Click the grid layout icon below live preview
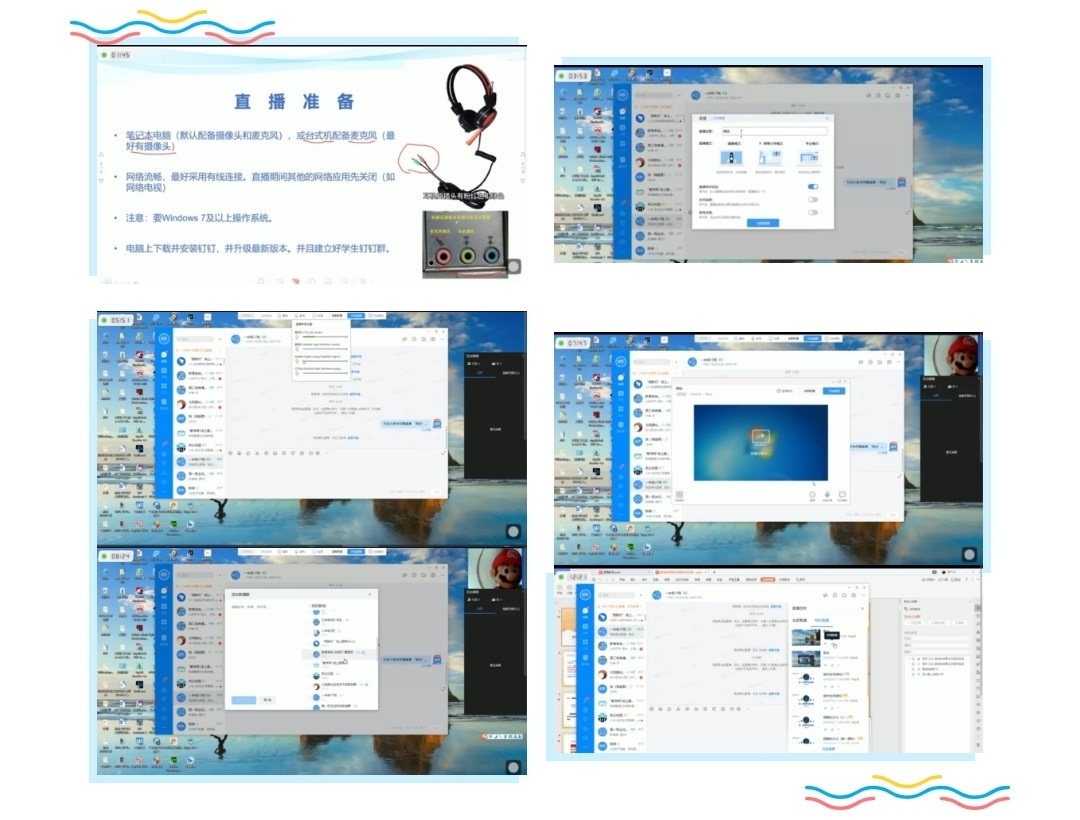This screenshot has width=1080, height=820. [x=679, y=494]
